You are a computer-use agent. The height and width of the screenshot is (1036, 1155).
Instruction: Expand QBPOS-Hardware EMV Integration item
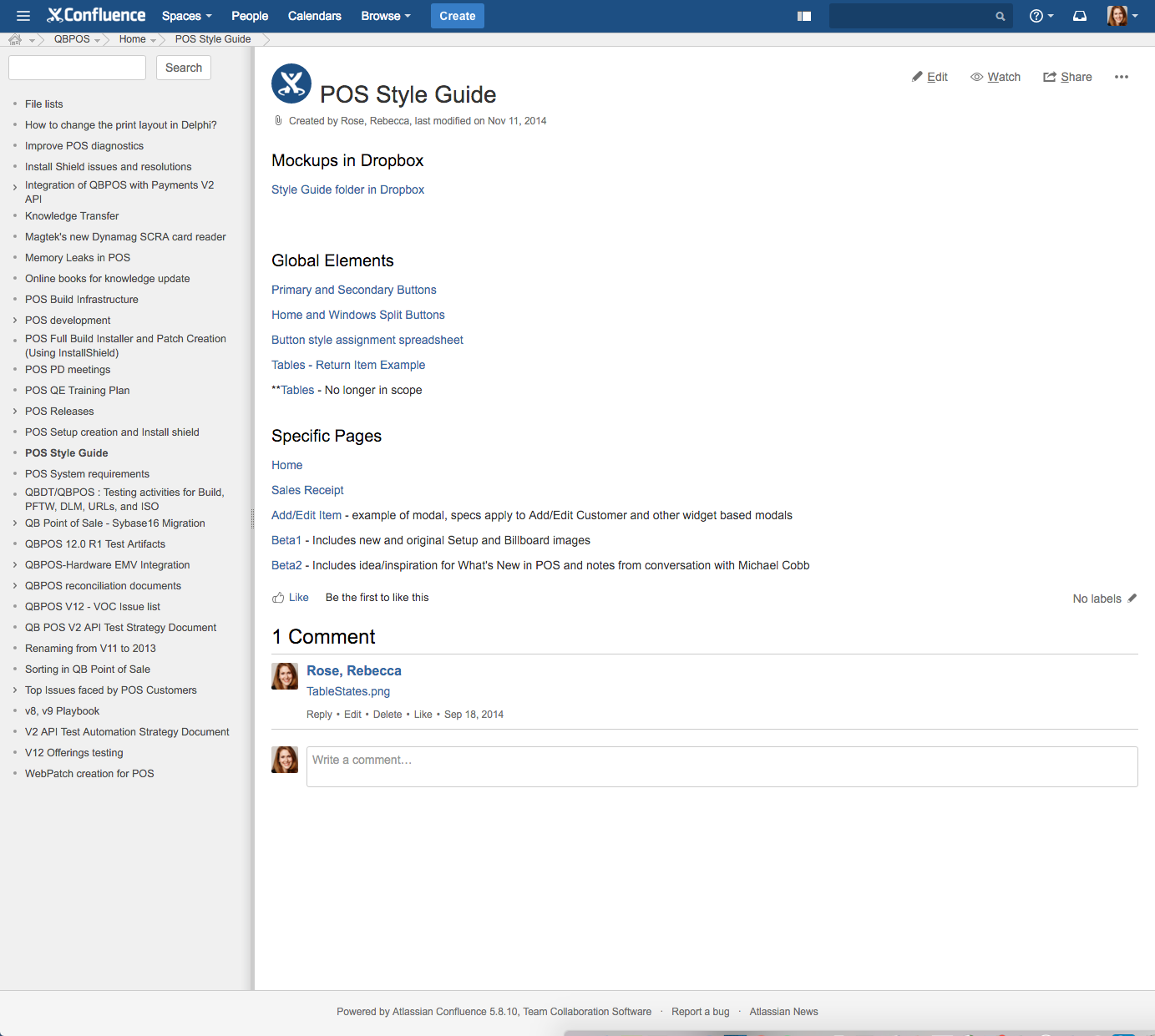[15, 565]
